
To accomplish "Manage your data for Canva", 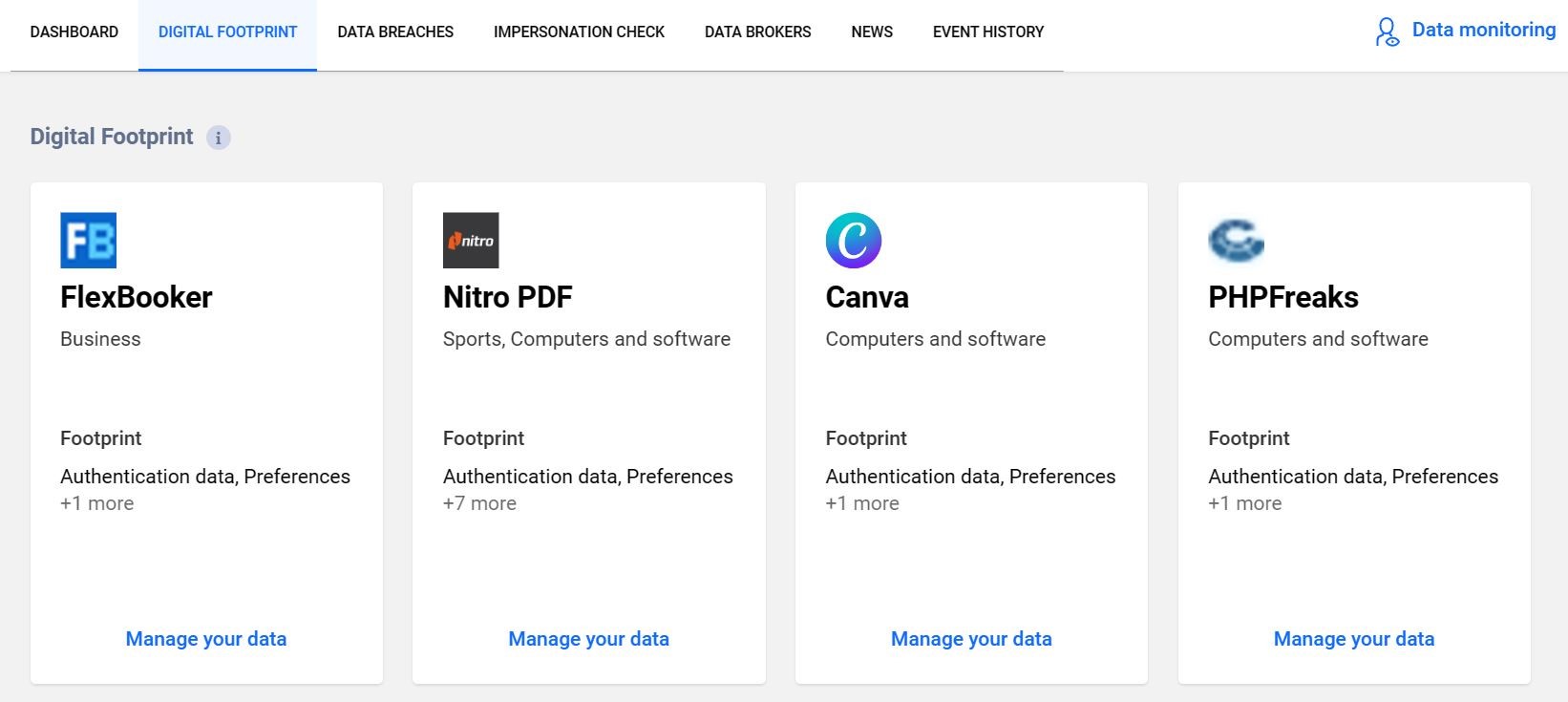I will coord(971,639).
